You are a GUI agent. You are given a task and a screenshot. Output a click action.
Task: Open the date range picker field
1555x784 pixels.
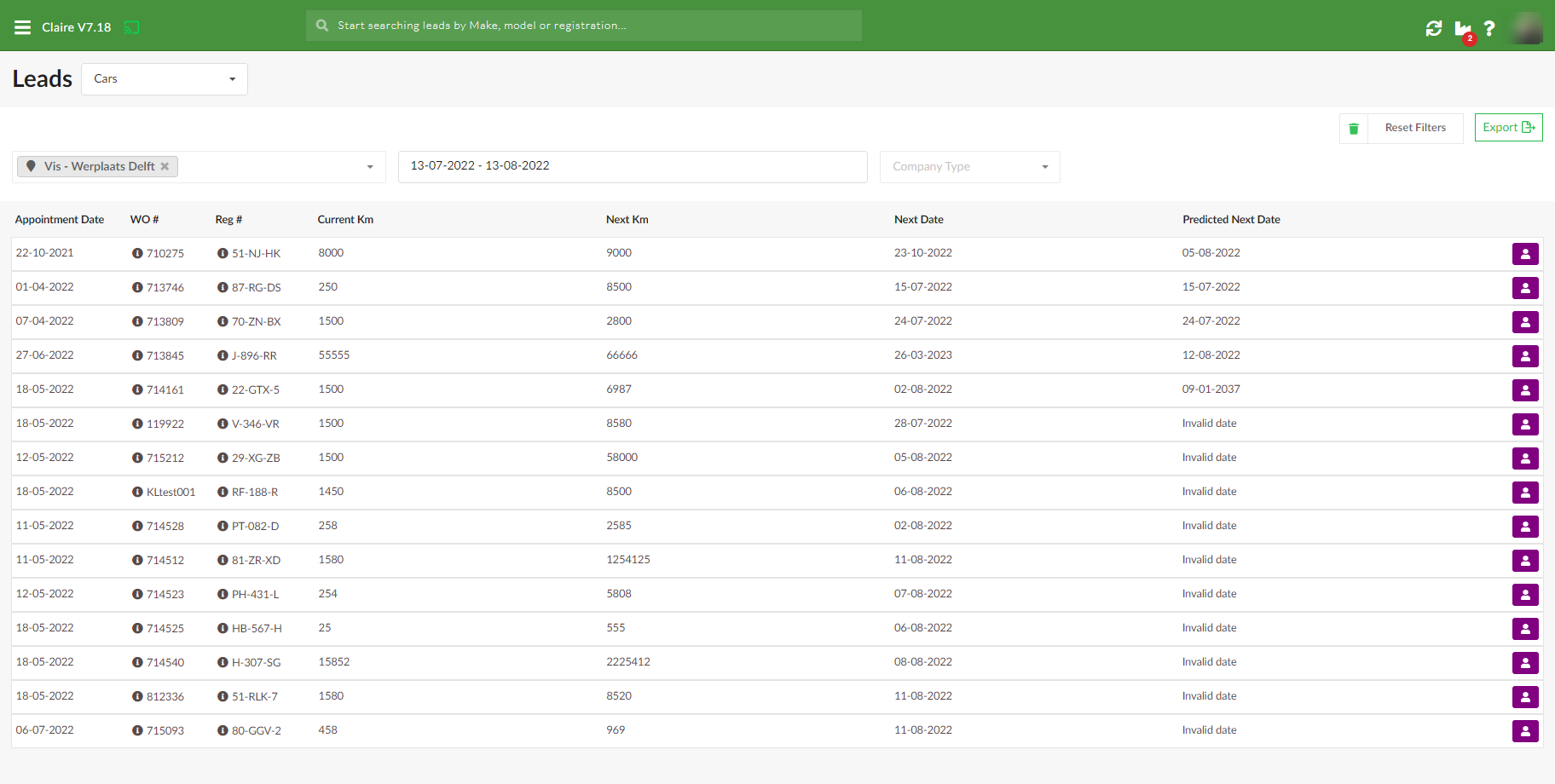click(x=632, y=166)
